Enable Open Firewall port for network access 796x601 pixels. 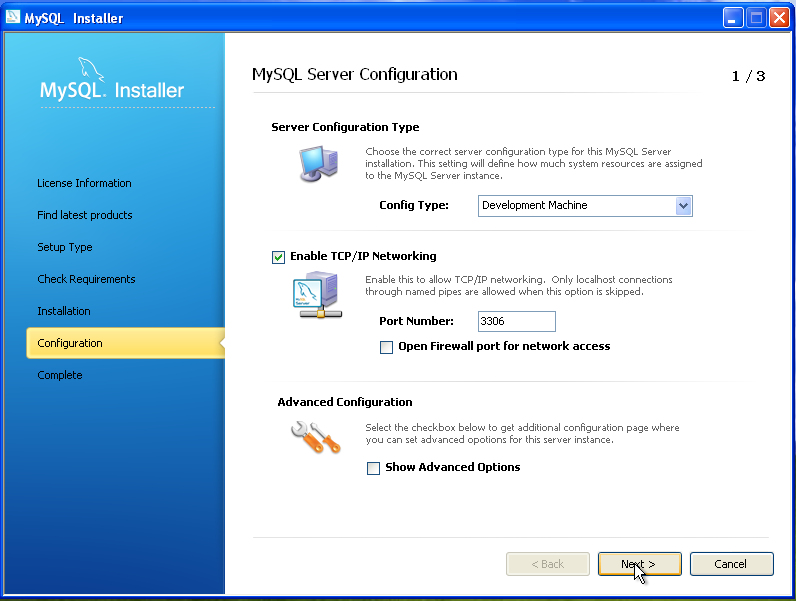387,347
